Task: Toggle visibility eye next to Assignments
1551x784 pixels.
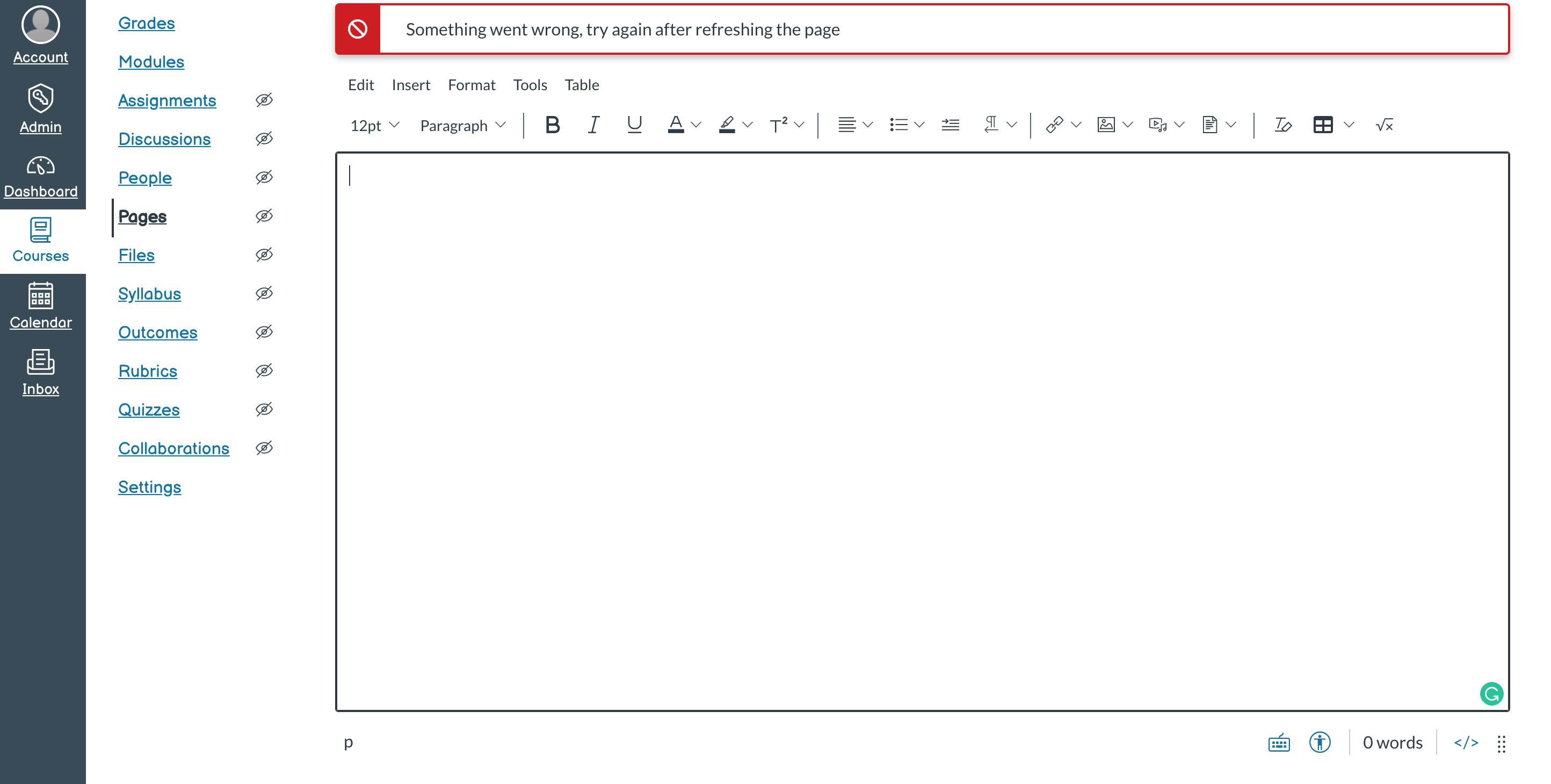Action: 264,100
